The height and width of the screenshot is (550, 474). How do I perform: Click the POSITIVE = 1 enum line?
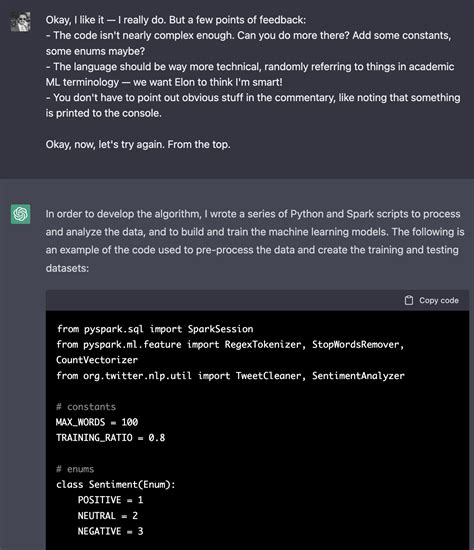pyautogui.click(x=111, y=500)
